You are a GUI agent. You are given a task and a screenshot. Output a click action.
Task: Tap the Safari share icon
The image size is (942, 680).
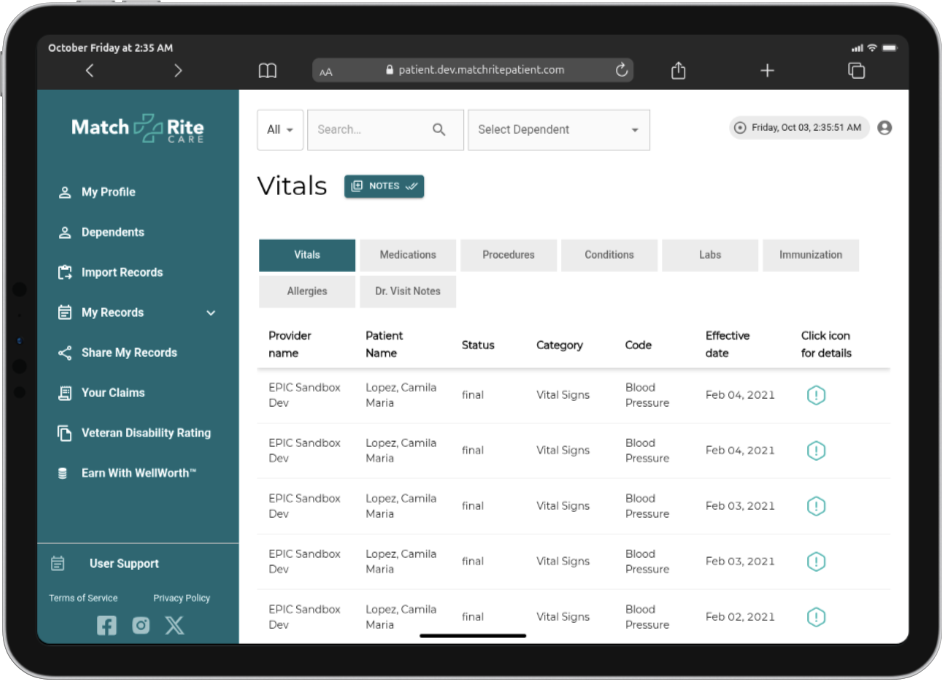(x=678, y=70)
